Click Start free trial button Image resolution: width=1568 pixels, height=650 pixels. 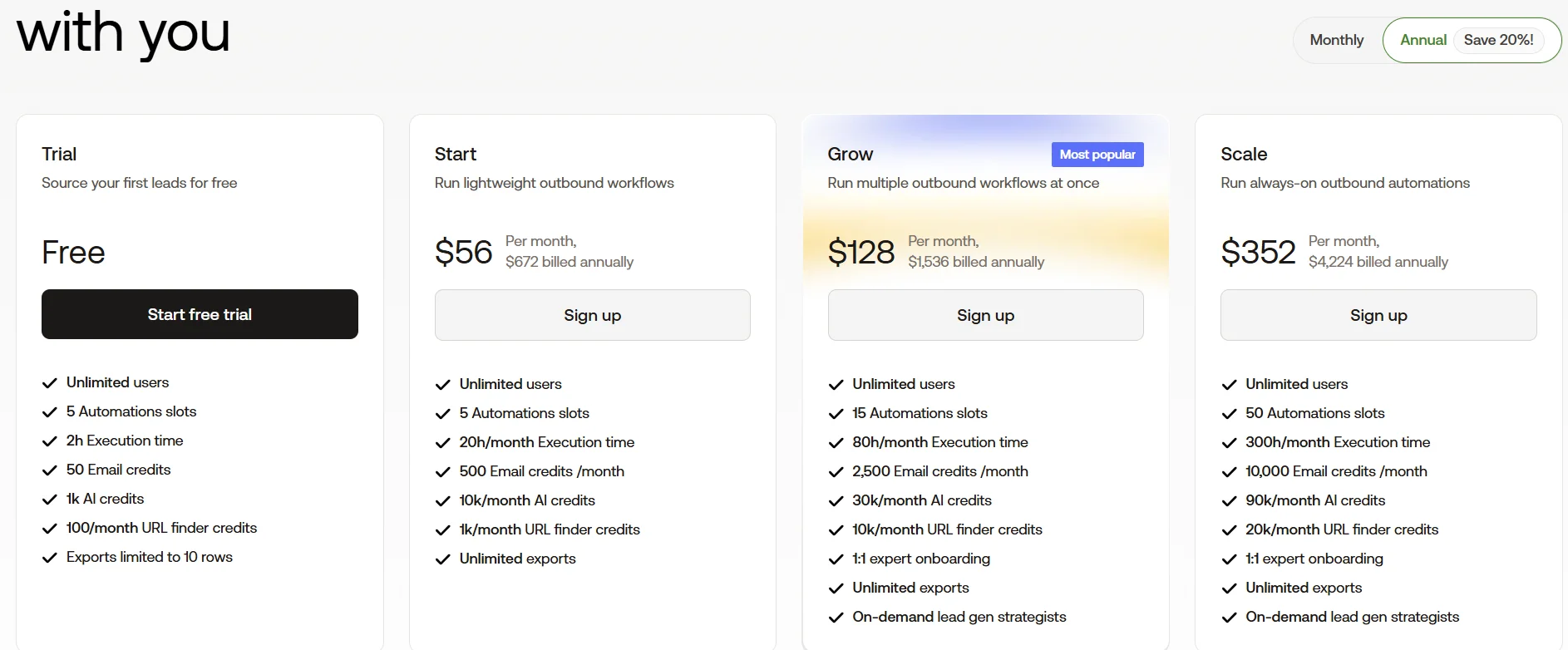point(200,314)
